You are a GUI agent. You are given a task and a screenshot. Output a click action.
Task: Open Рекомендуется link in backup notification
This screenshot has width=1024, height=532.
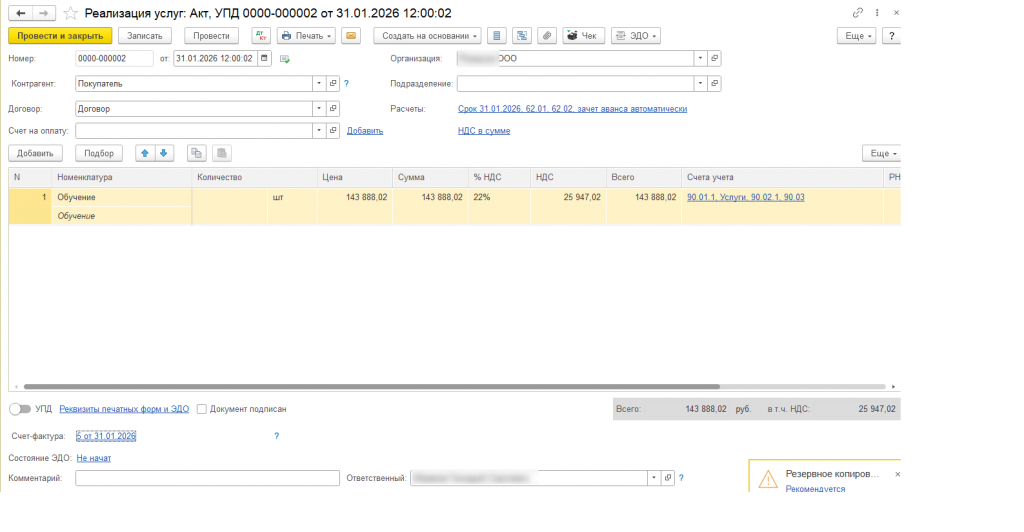[x=815, y=489]
